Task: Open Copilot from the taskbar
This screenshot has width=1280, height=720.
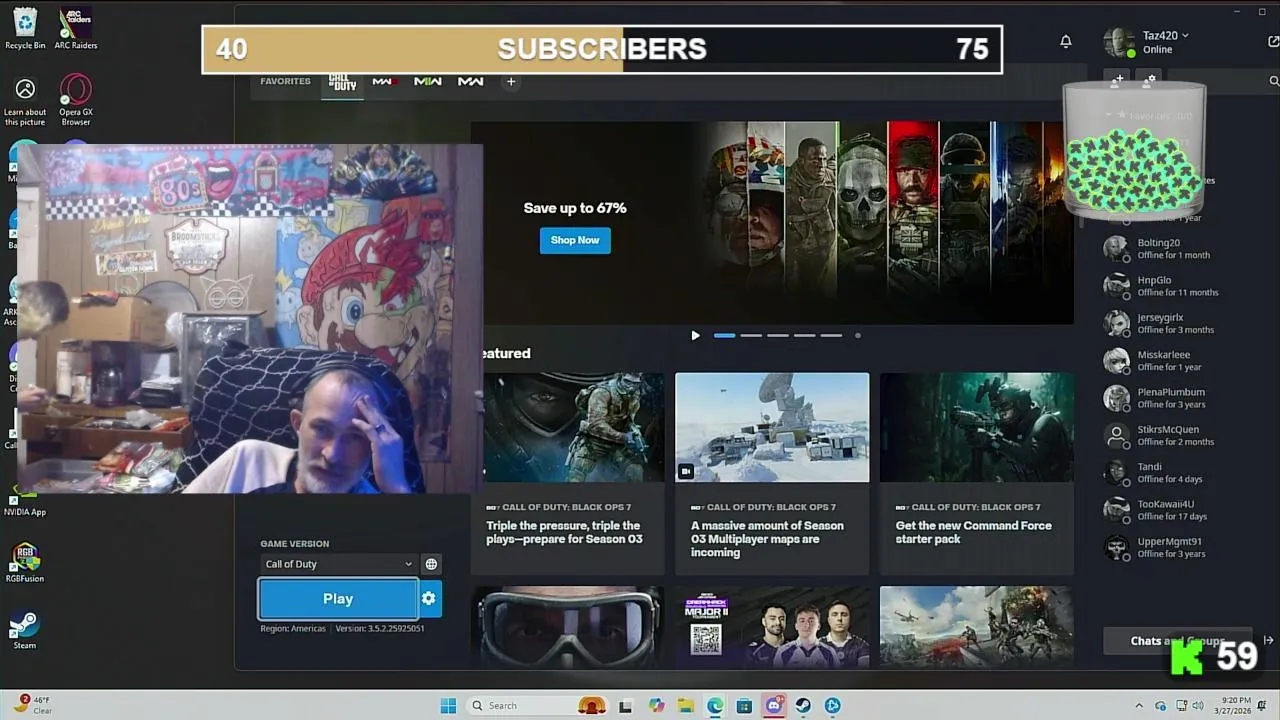Action: (656, 705)
